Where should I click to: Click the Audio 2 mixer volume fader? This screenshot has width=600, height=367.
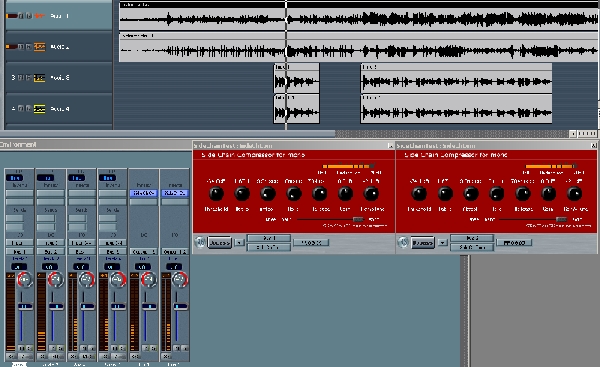click(56, 307)
